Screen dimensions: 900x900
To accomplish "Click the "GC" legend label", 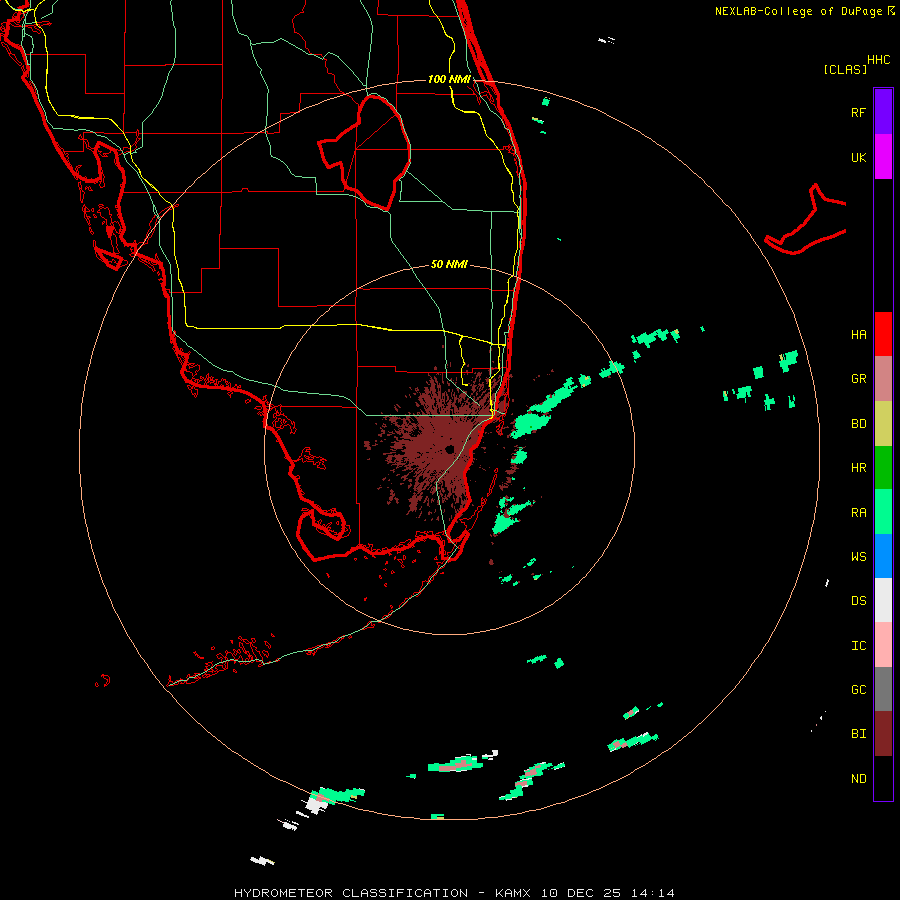I will 858,689.
